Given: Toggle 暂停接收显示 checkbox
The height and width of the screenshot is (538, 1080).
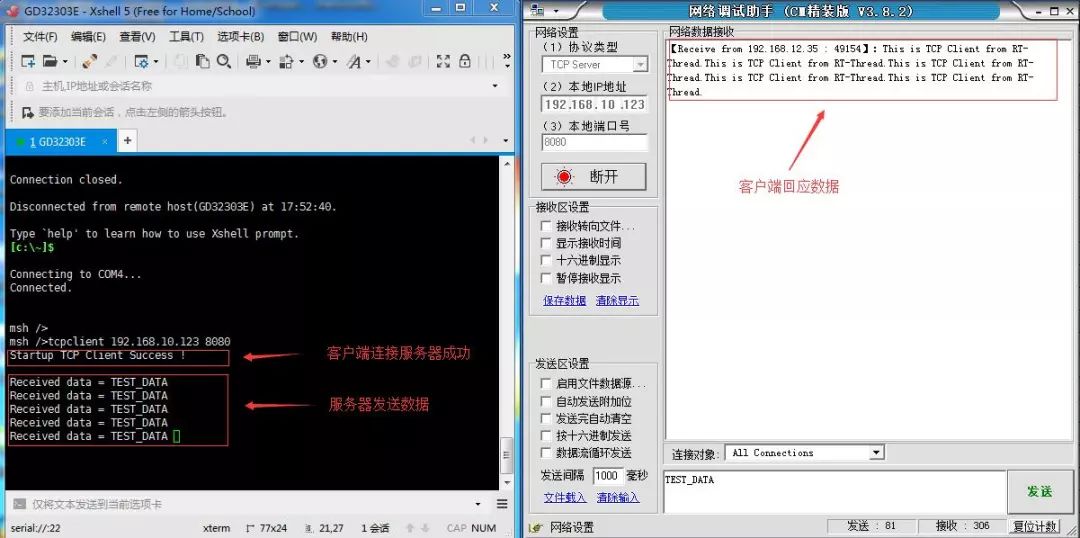Looking at the screenshot, I should click(546, 278).
